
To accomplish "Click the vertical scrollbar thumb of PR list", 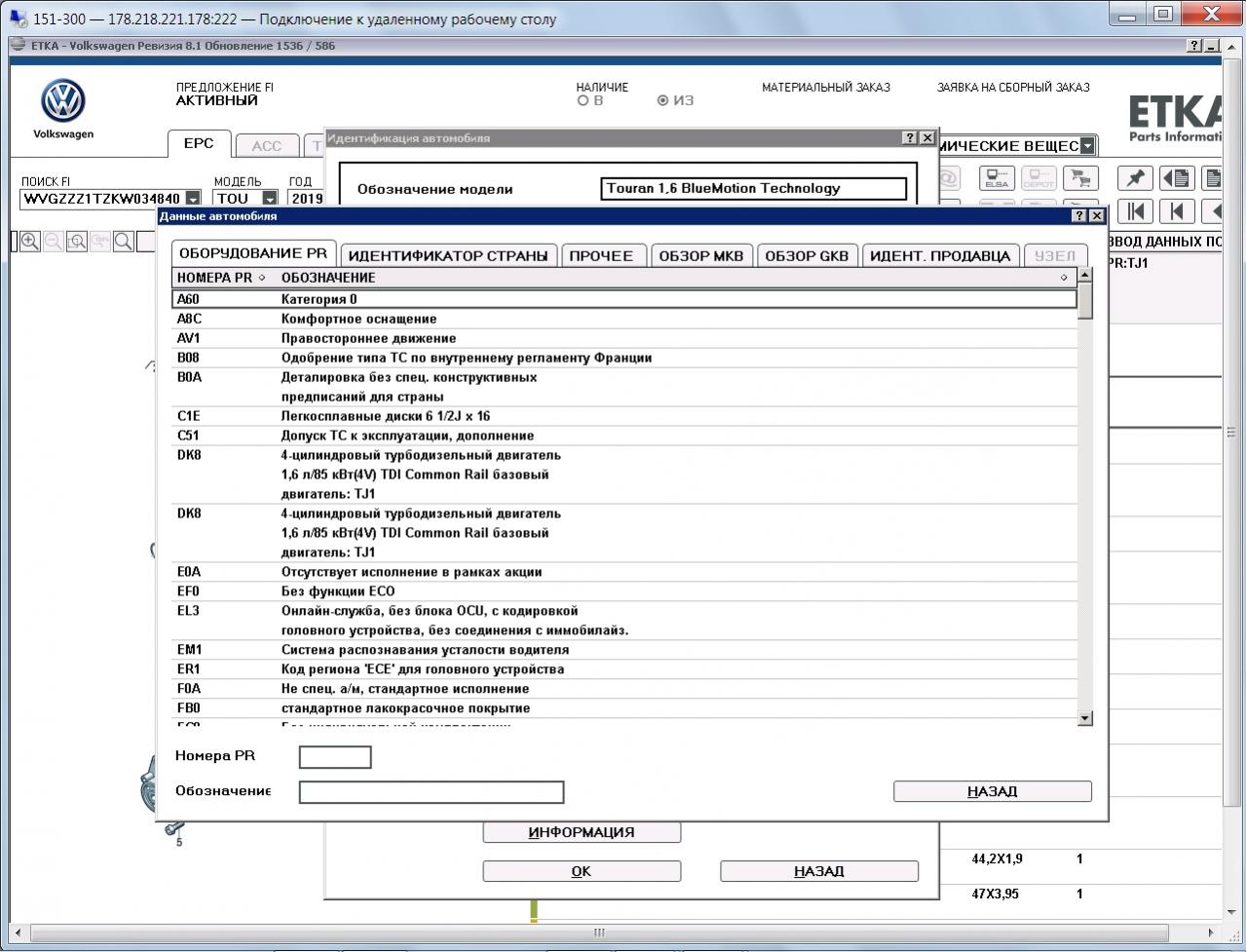I will [x=1085, y=301].
